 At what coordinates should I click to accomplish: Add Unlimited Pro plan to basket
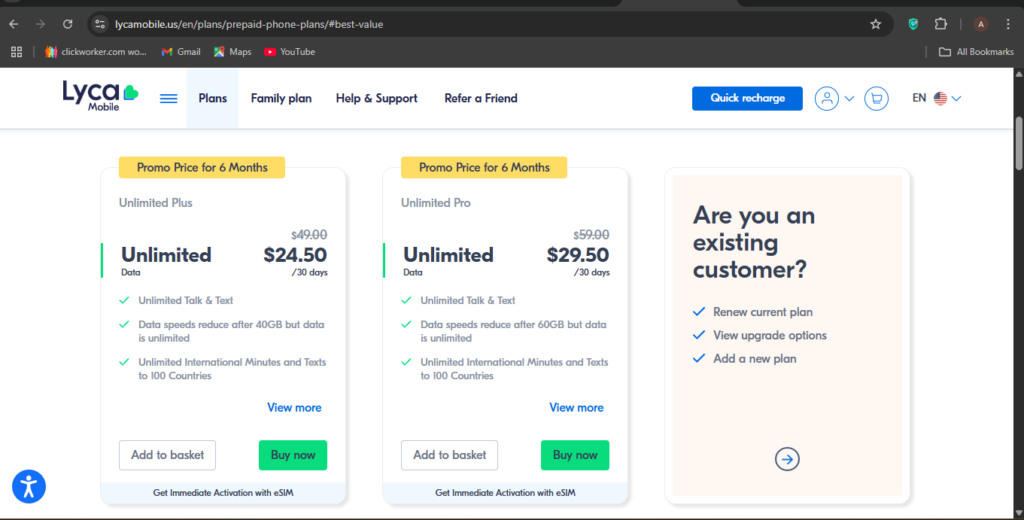tap(449, 455)
